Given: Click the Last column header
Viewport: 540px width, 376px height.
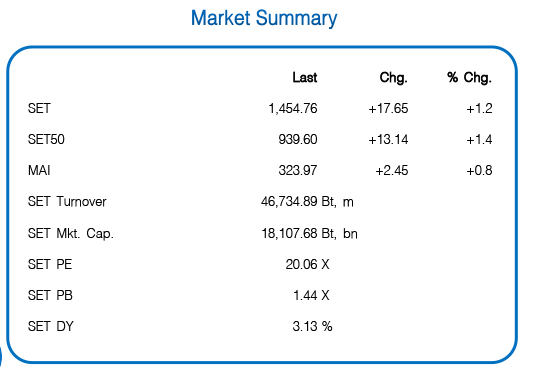Looking at the screenshot, I should click(305, 77).
